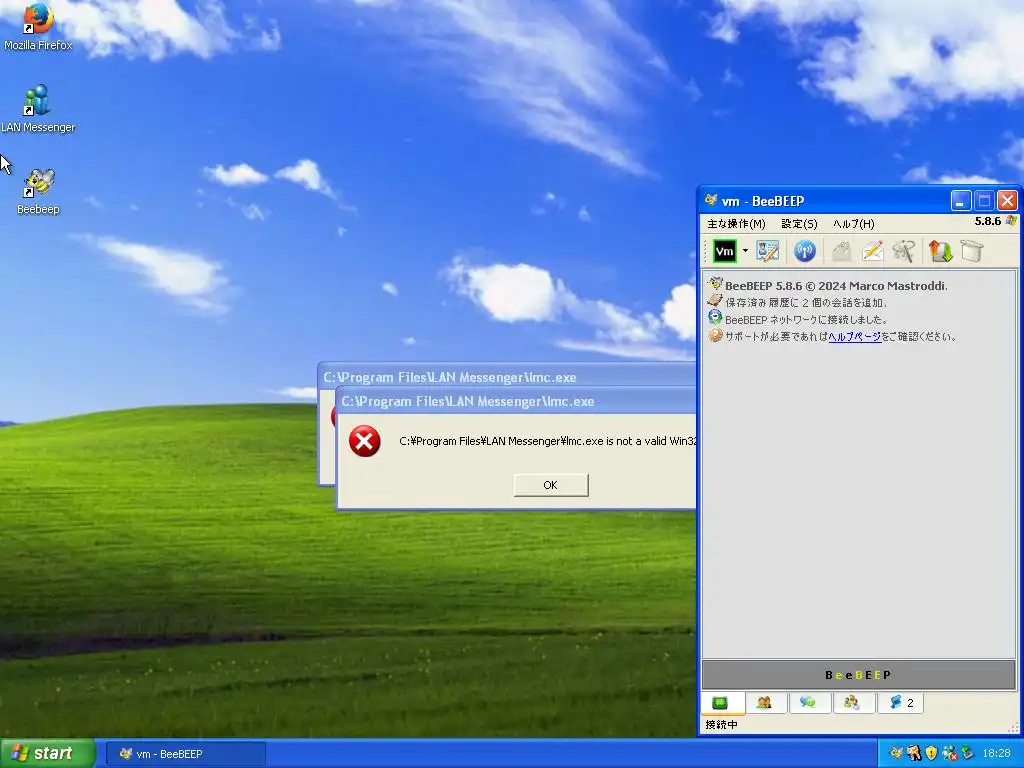Click the vm - BeeBEEP taskbar button
The image size is (1024, 768).
pyautogui.click(x=185, y=754)
